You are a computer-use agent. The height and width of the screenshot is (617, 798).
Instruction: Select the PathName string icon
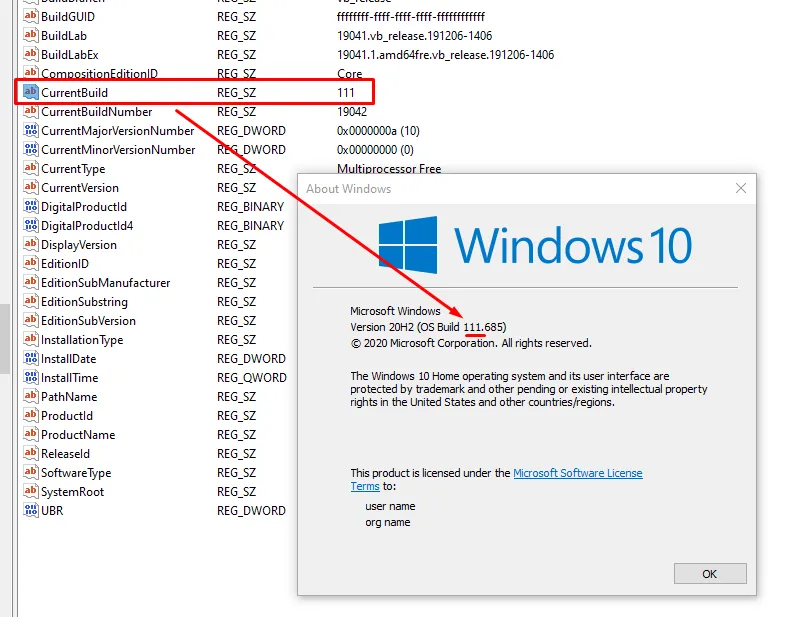pos(31,396)
